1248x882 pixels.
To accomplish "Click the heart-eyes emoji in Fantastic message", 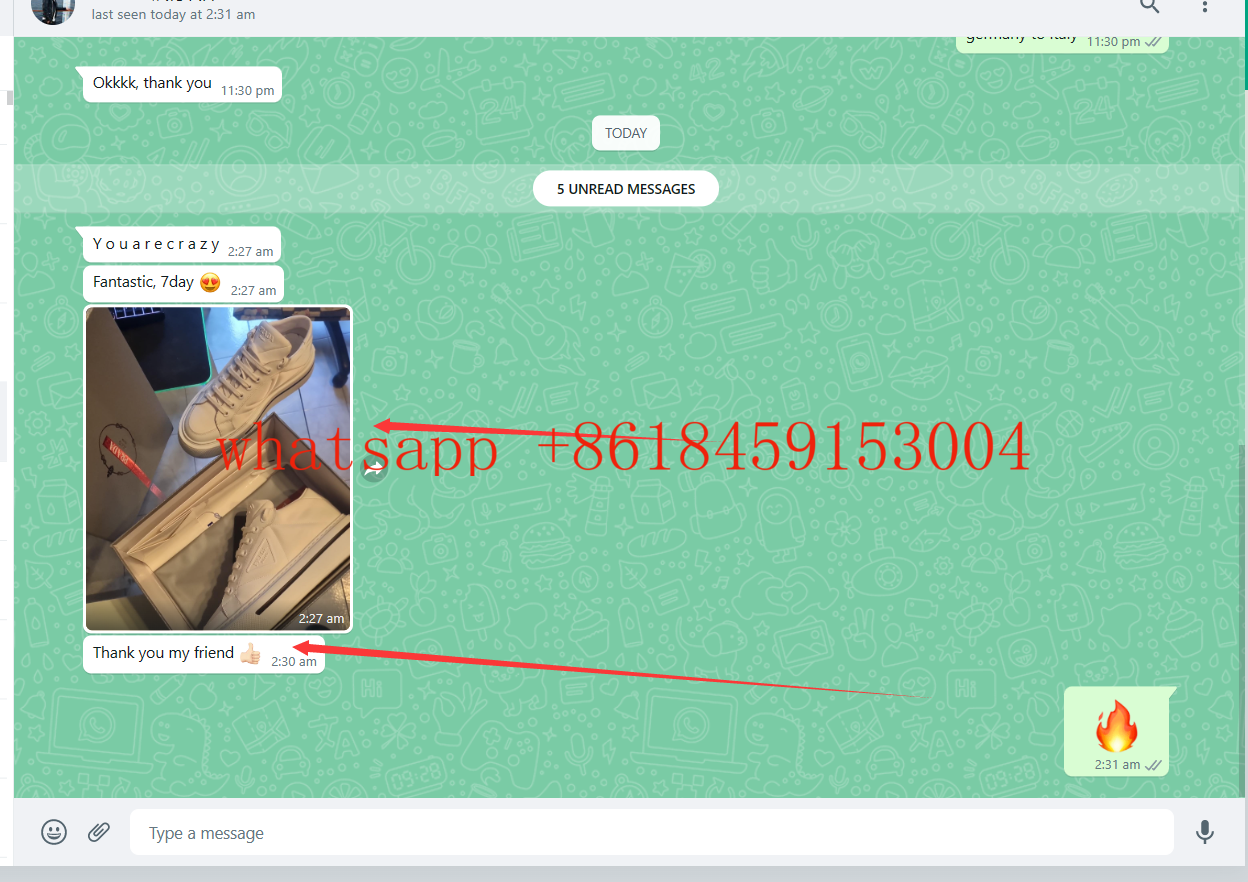I will click(210, 283).
